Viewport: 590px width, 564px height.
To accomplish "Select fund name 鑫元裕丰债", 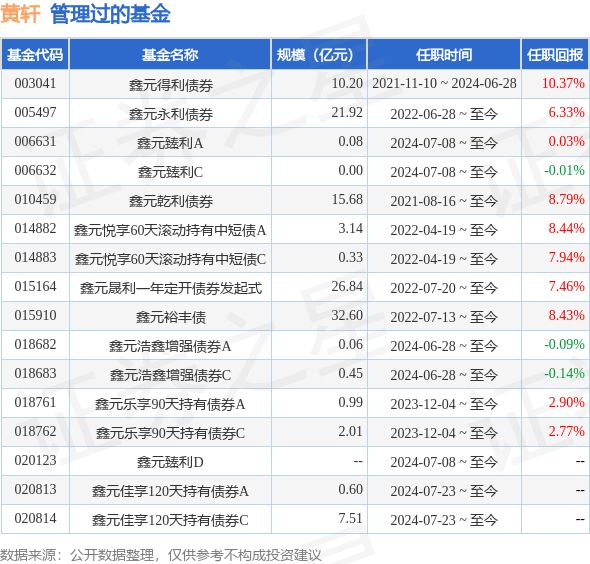I will coord(171,317).
